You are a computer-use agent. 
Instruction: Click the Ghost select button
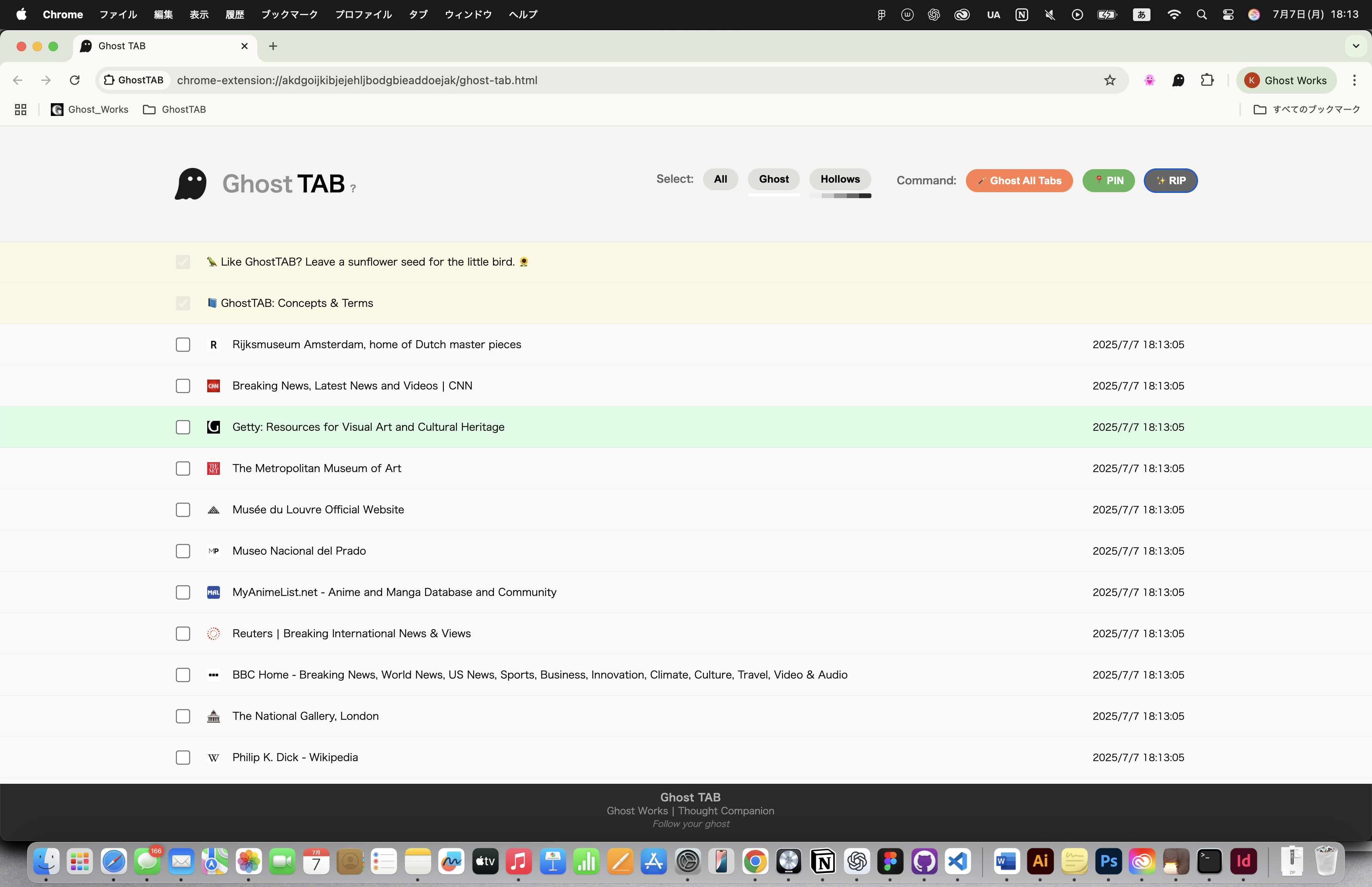click(774, 179)
